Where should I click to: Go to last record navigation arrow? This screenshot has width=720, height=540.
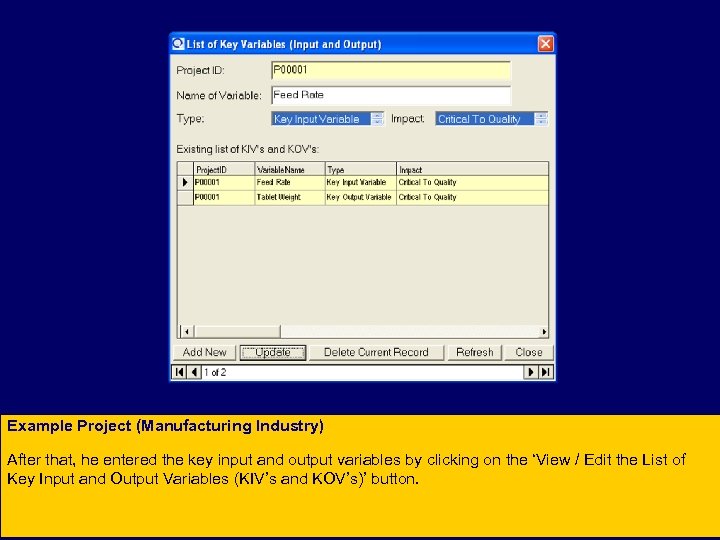546,372
